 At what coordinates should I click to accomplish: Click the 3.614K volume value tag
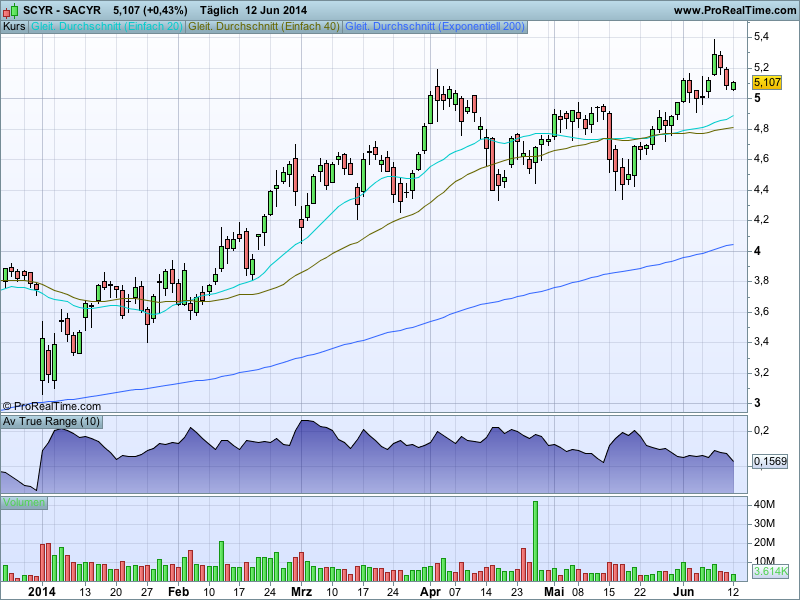coord(770,571)
